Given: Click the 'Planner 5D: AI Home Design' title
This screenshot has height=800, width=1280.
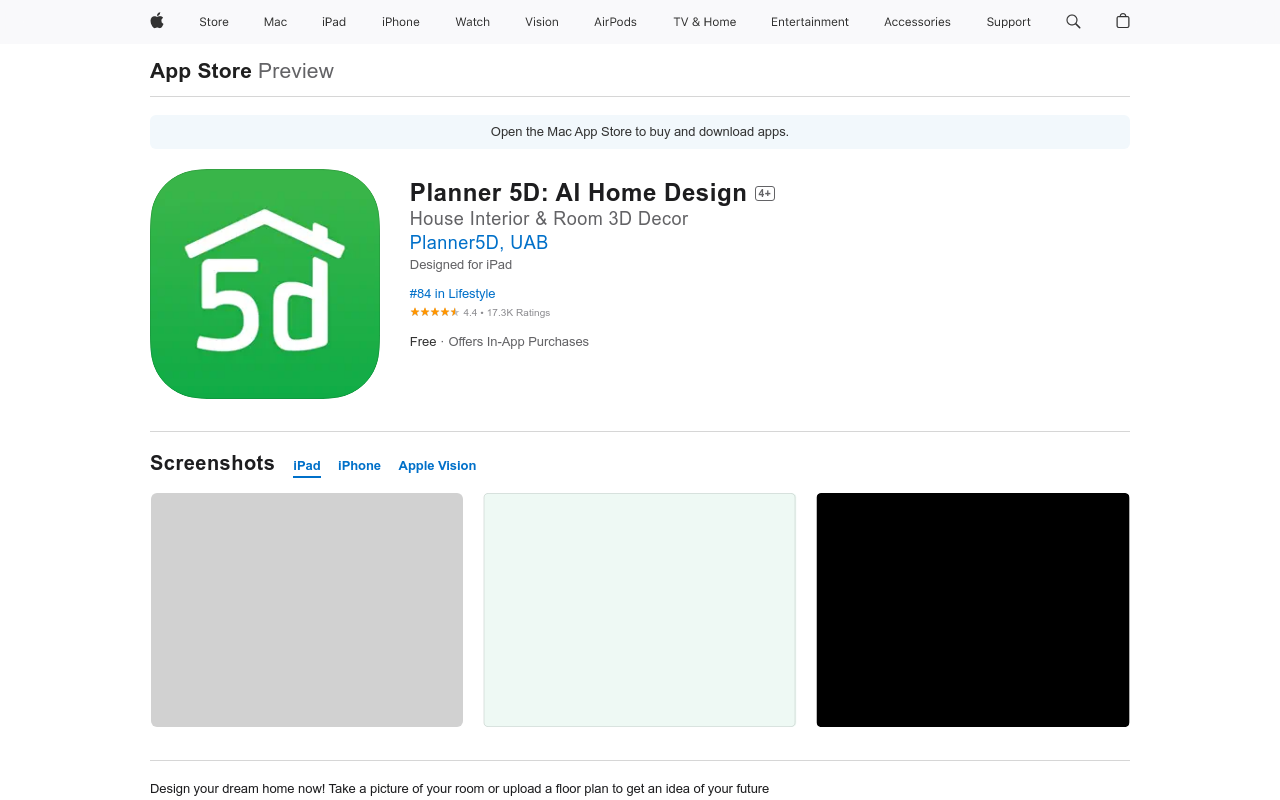Looking at the screenshot, I should (578, 192).
